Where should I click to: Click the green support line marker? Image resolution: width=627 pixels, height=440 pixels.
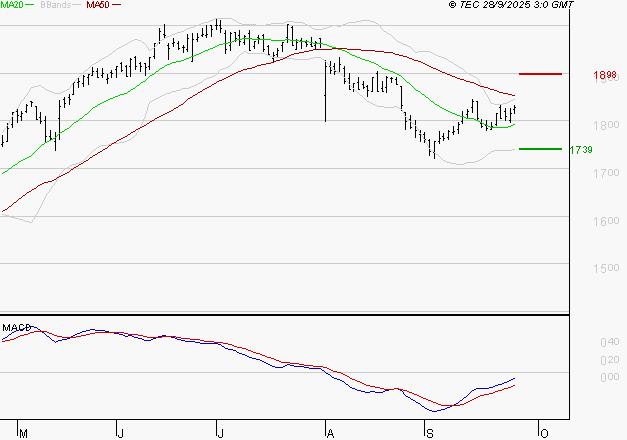click(x=540, y=149)
